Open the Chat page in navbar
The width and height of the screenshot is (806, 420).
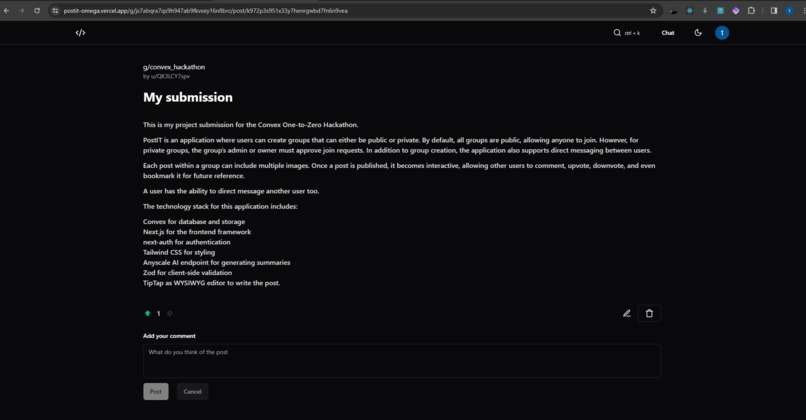(668, 32)
